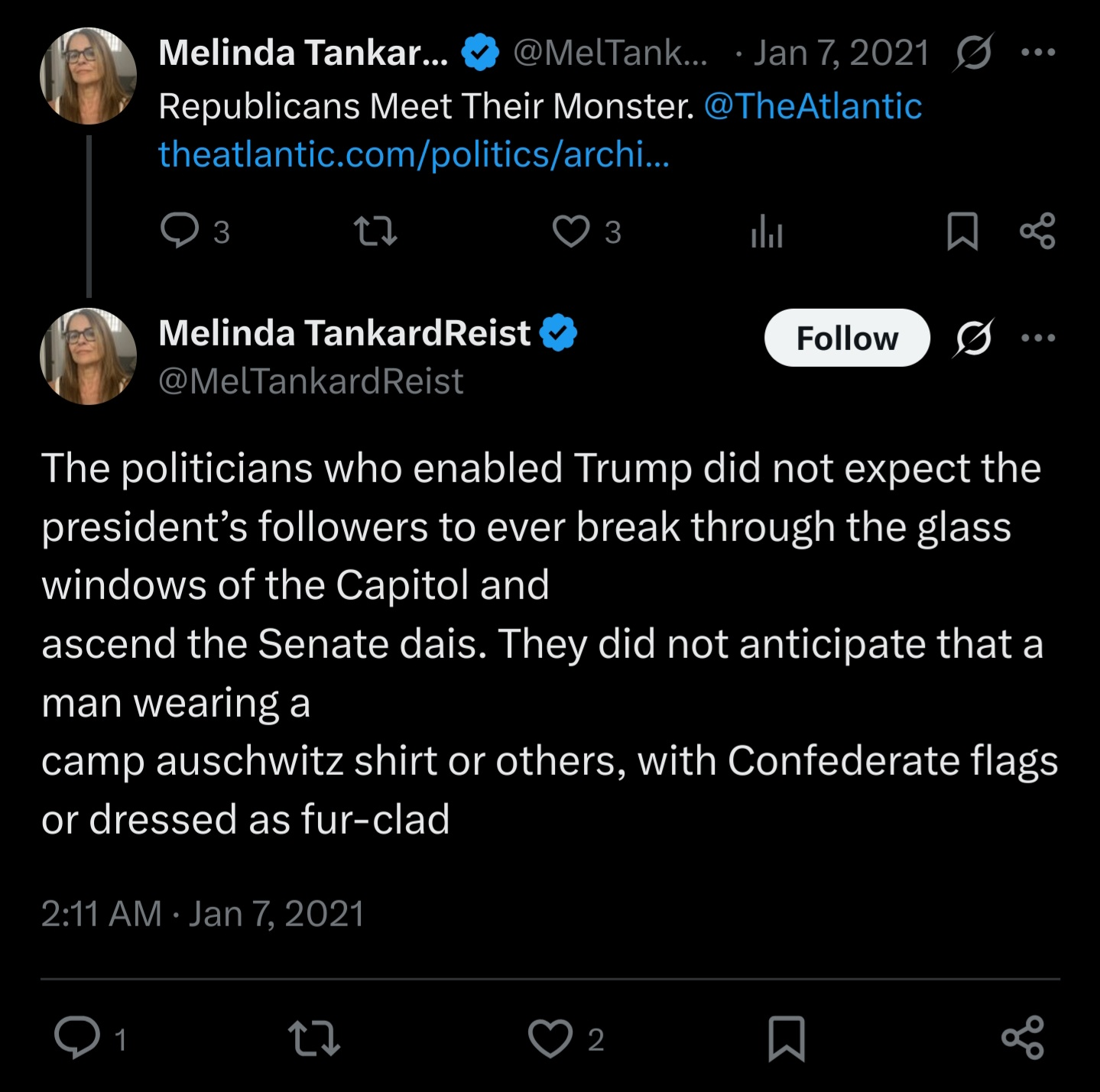
Task: Open Grok icon on parent tweet
Action: (x=973, y=53)
